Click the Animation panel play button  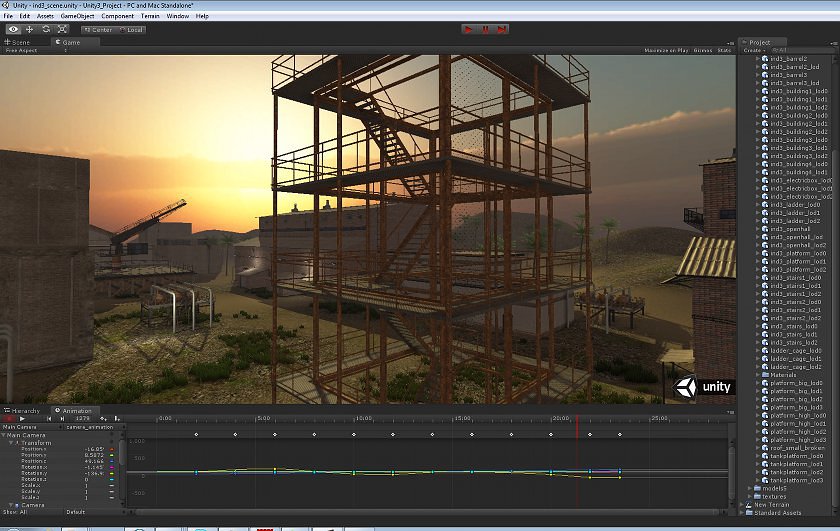(x=22, y=418)
